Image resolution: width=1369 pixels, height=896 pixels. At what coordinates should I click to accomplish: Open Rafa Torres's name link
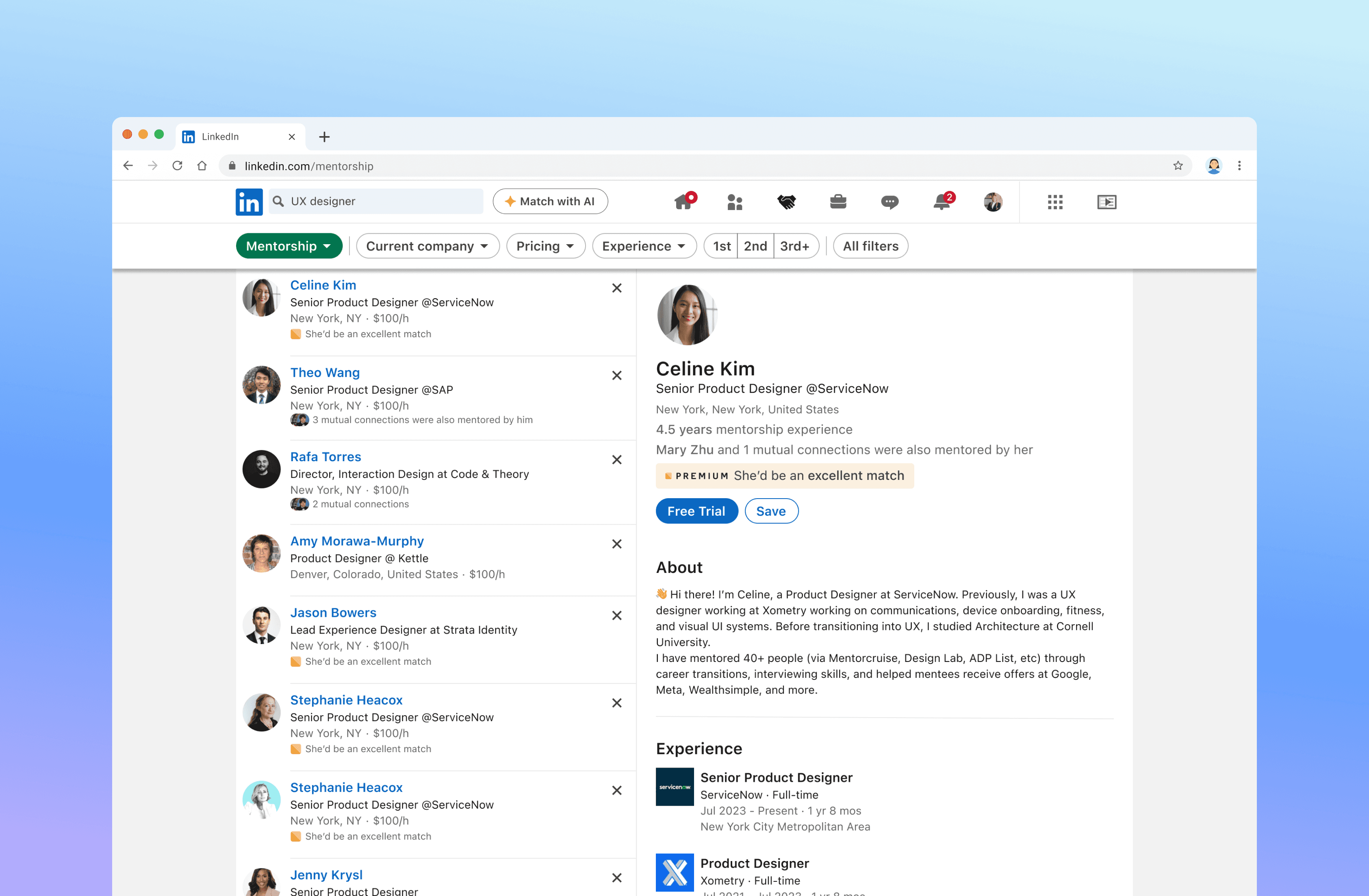click(x=325, y=457)
